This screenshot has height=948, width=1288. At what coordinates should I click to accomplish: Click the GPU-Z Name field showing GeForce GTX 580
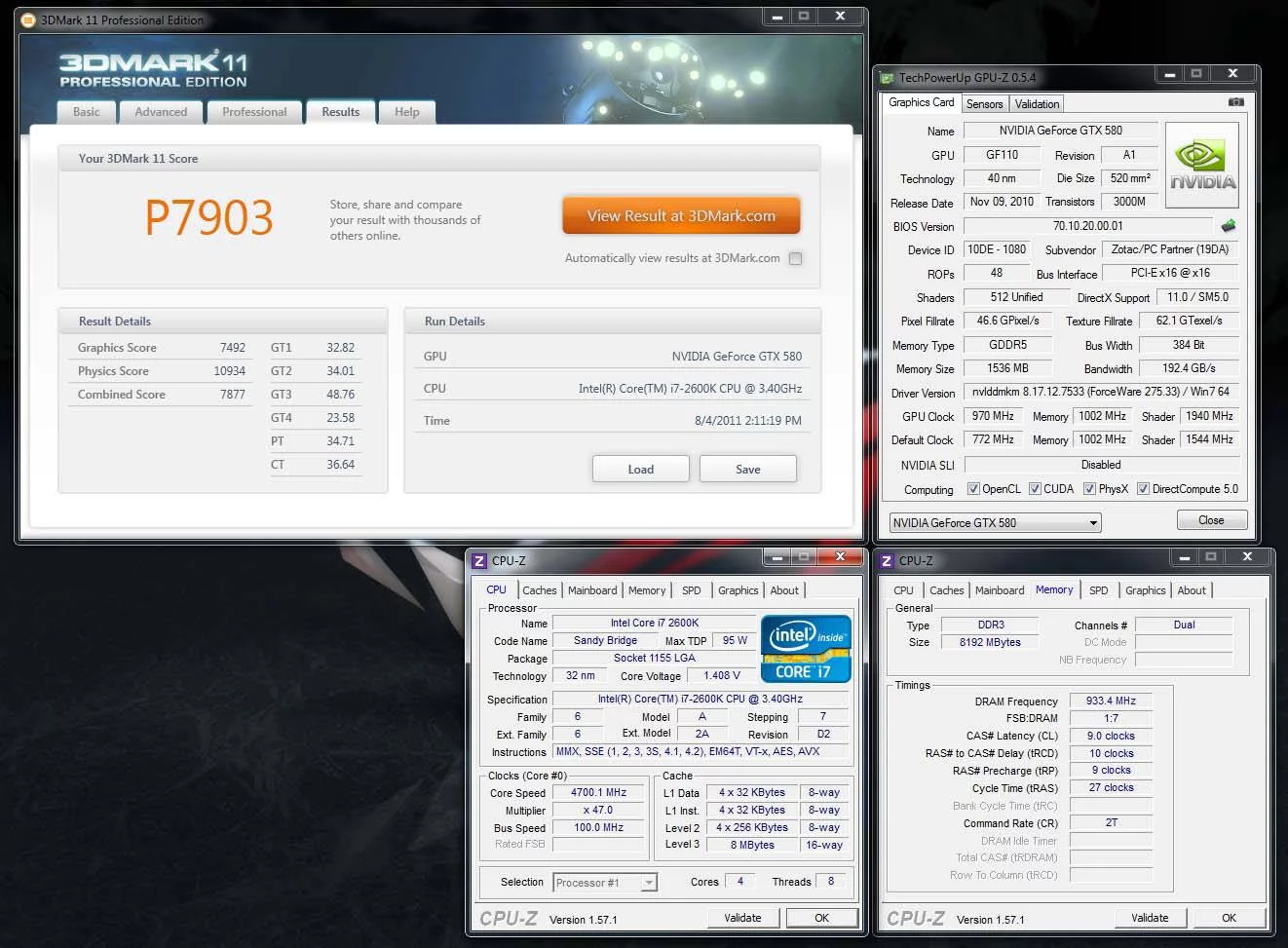pyautogui.click(x=1060, y=131)
